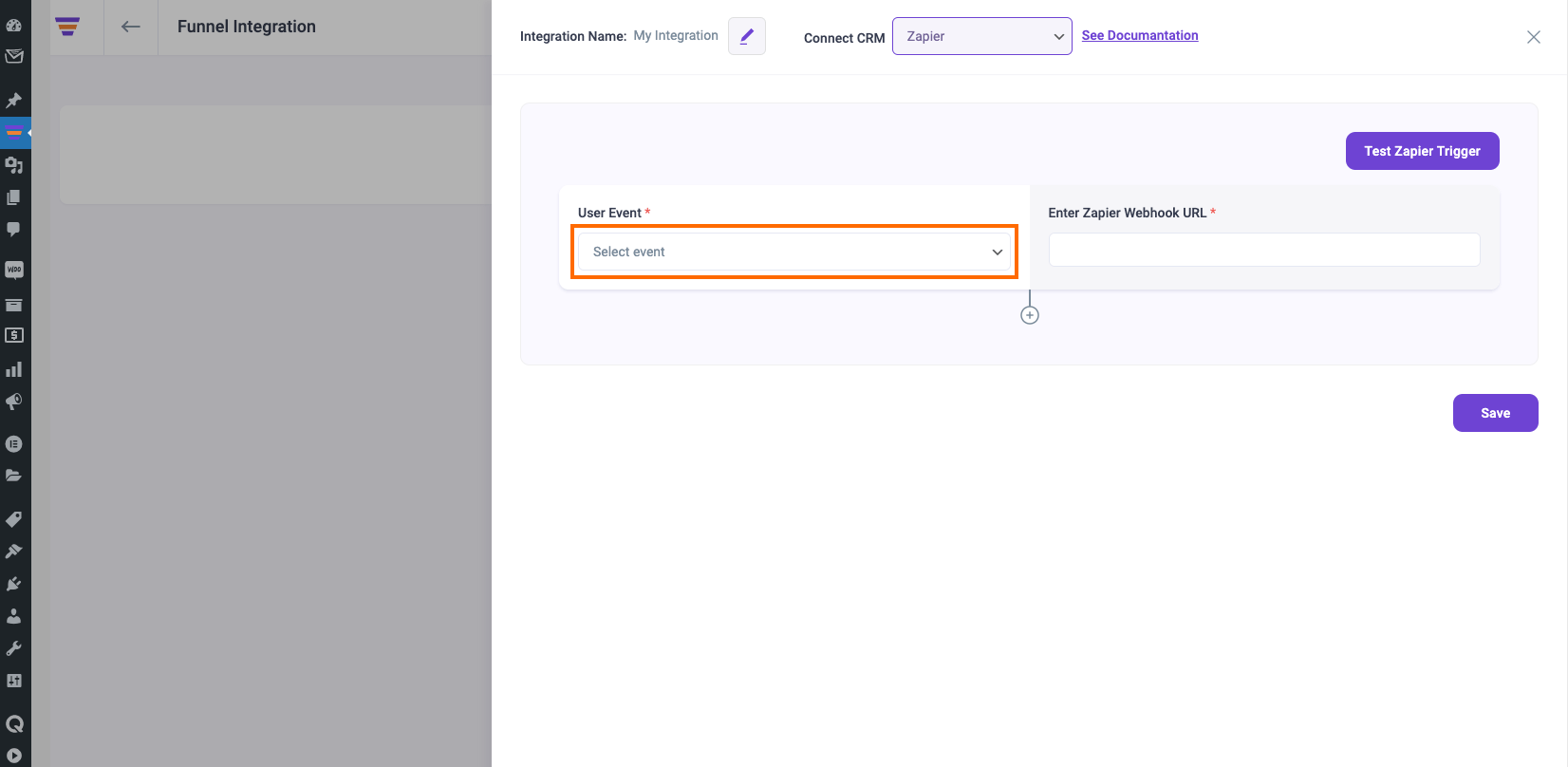
Task: Click the Funnel Integration page title
Action: pyautogui.click(x=247, y=27)
